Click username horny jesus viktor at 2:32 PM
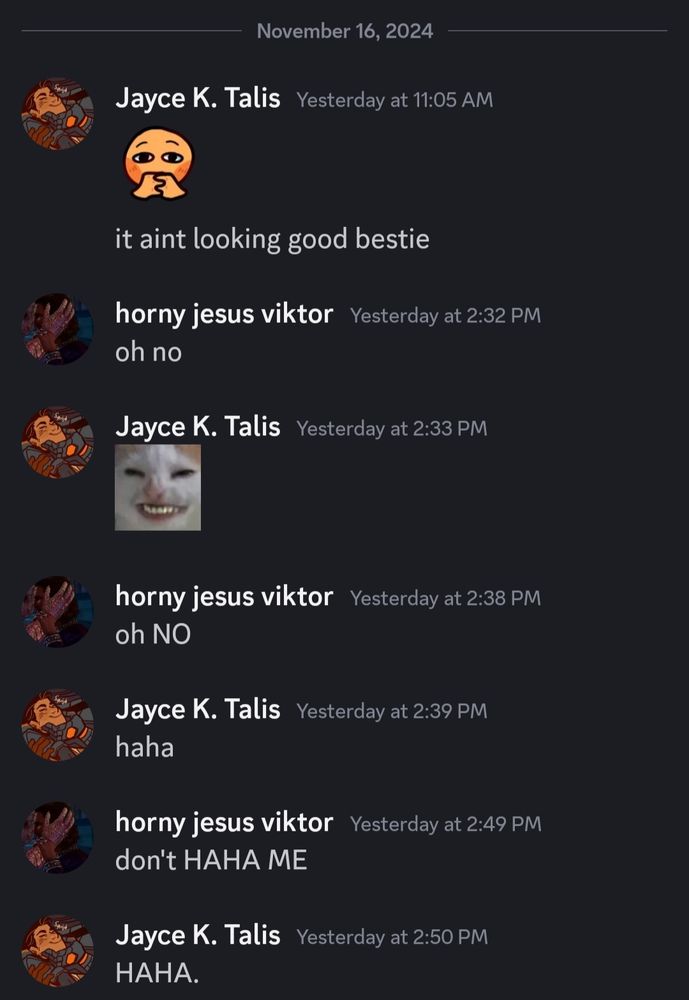 (224, 314)
